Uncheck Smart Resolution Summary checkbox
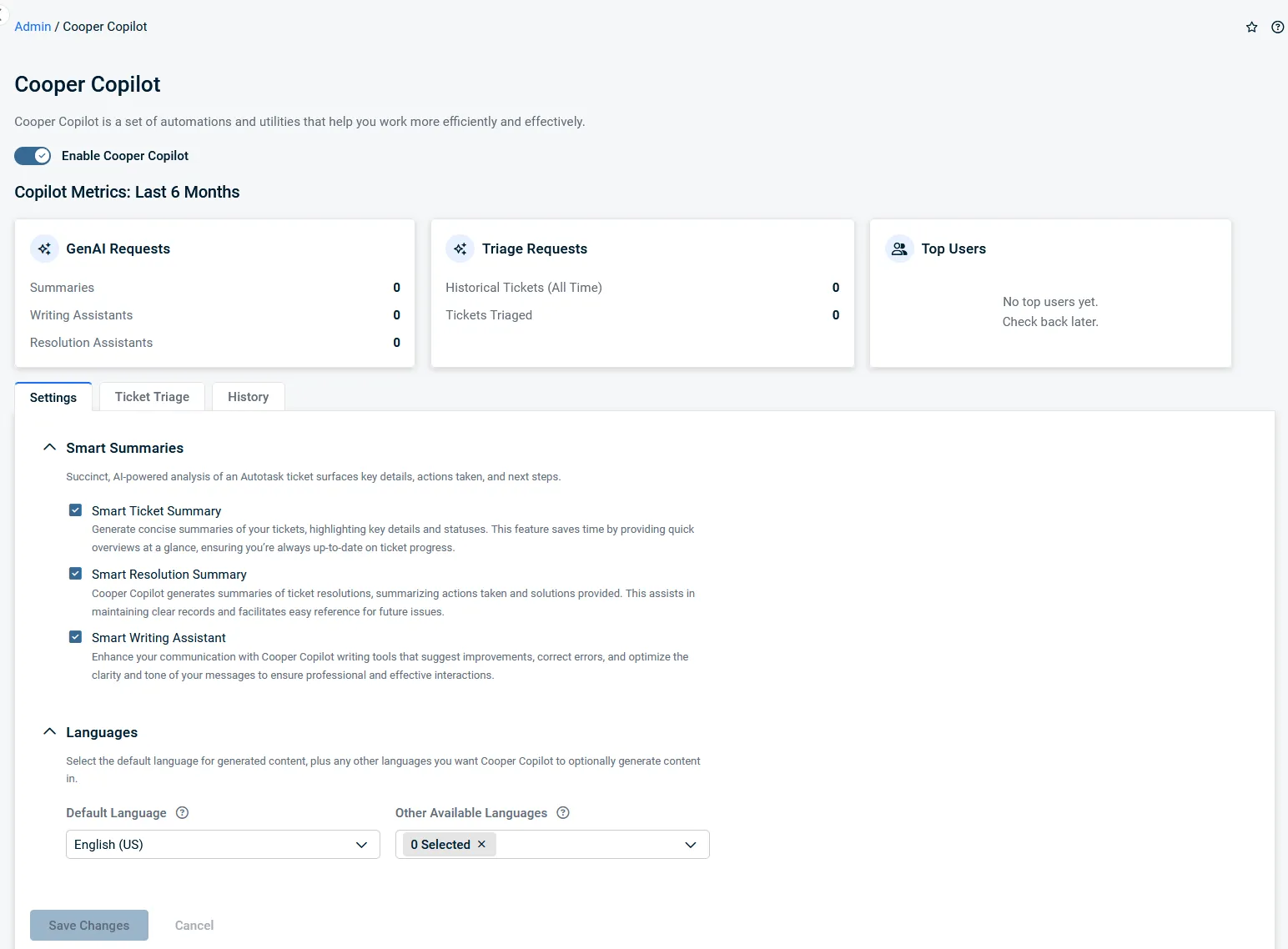The width and height of the screenshot is (1288, 949). coord(75,574)
